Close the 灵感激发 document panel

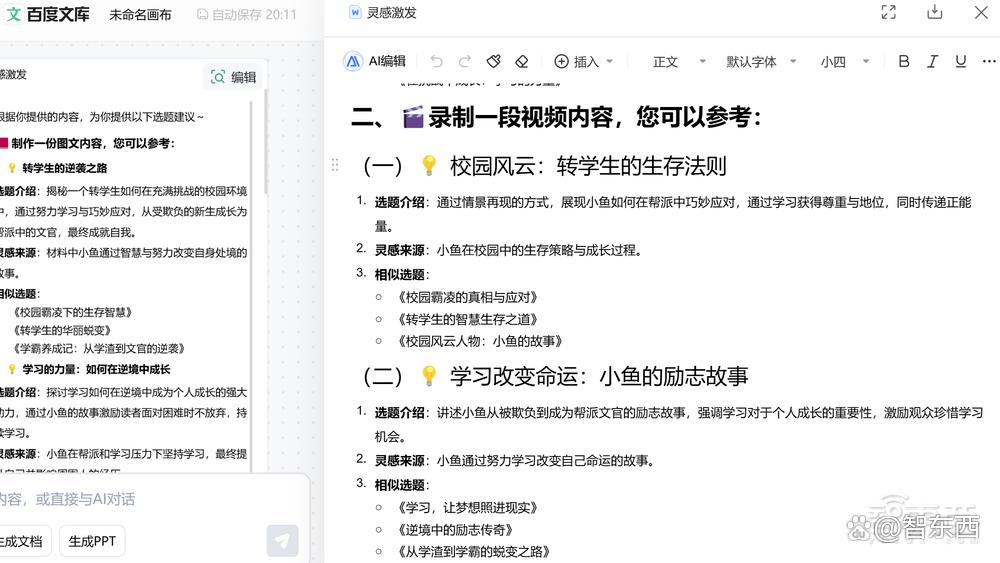click(981, 12)
